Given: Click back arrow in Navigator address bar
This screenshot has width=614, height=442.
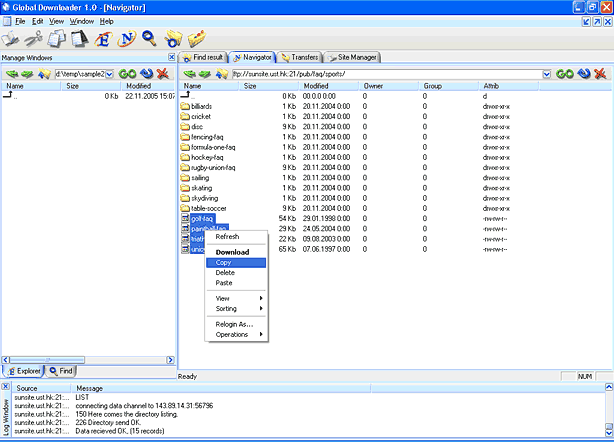Looking at the screenshot, I should (190, 74).
